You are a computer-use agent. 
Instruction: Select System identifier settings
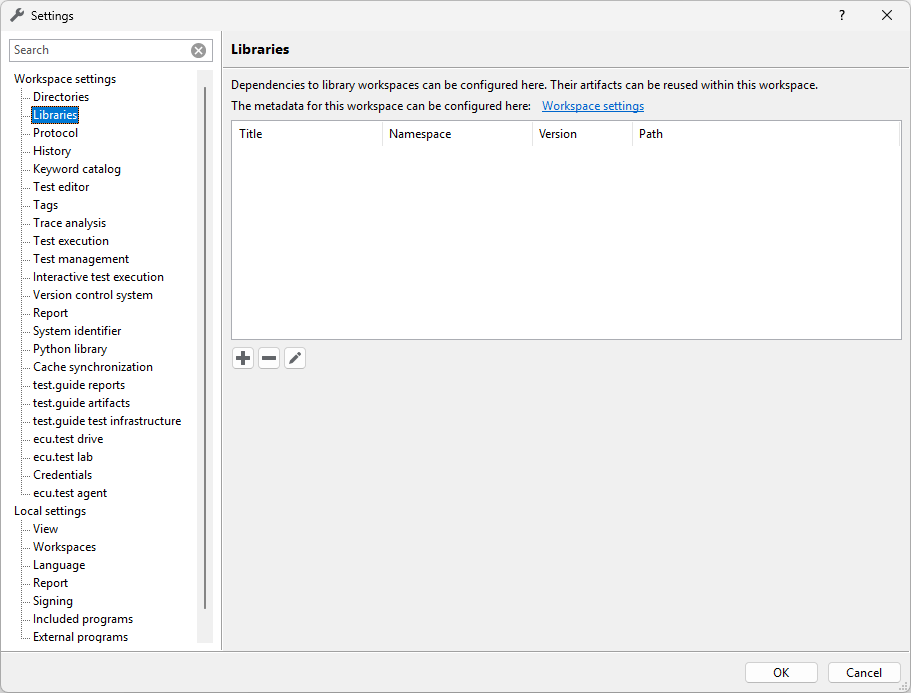pos(77,331)
